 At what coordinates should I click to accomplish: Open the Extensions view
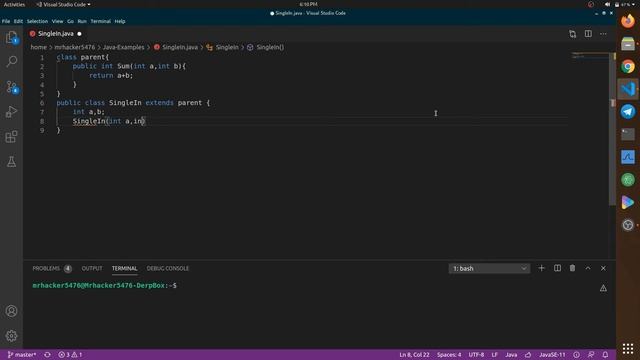[11, 137]
